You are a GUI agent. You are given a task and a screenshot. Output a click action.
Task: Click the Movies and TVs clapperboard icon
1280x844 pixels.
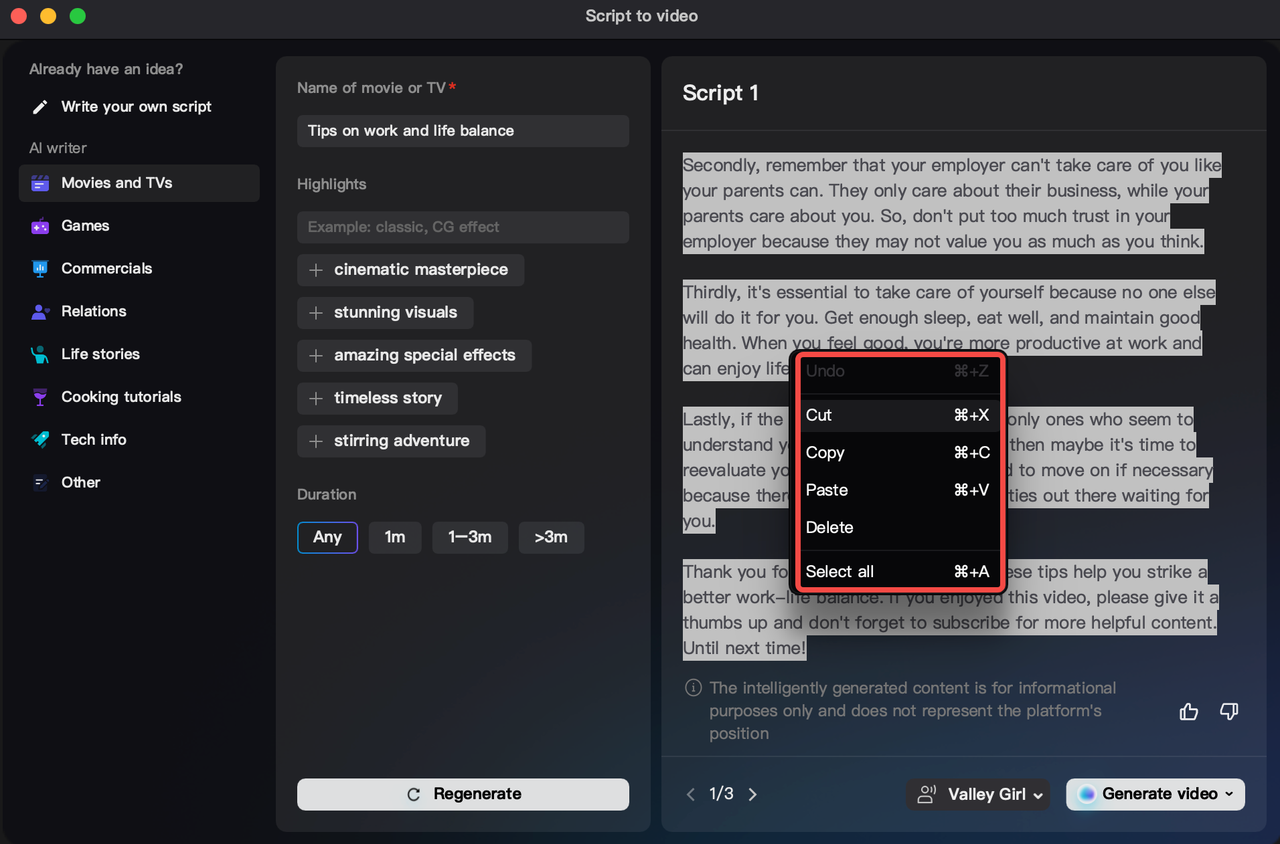40,183
